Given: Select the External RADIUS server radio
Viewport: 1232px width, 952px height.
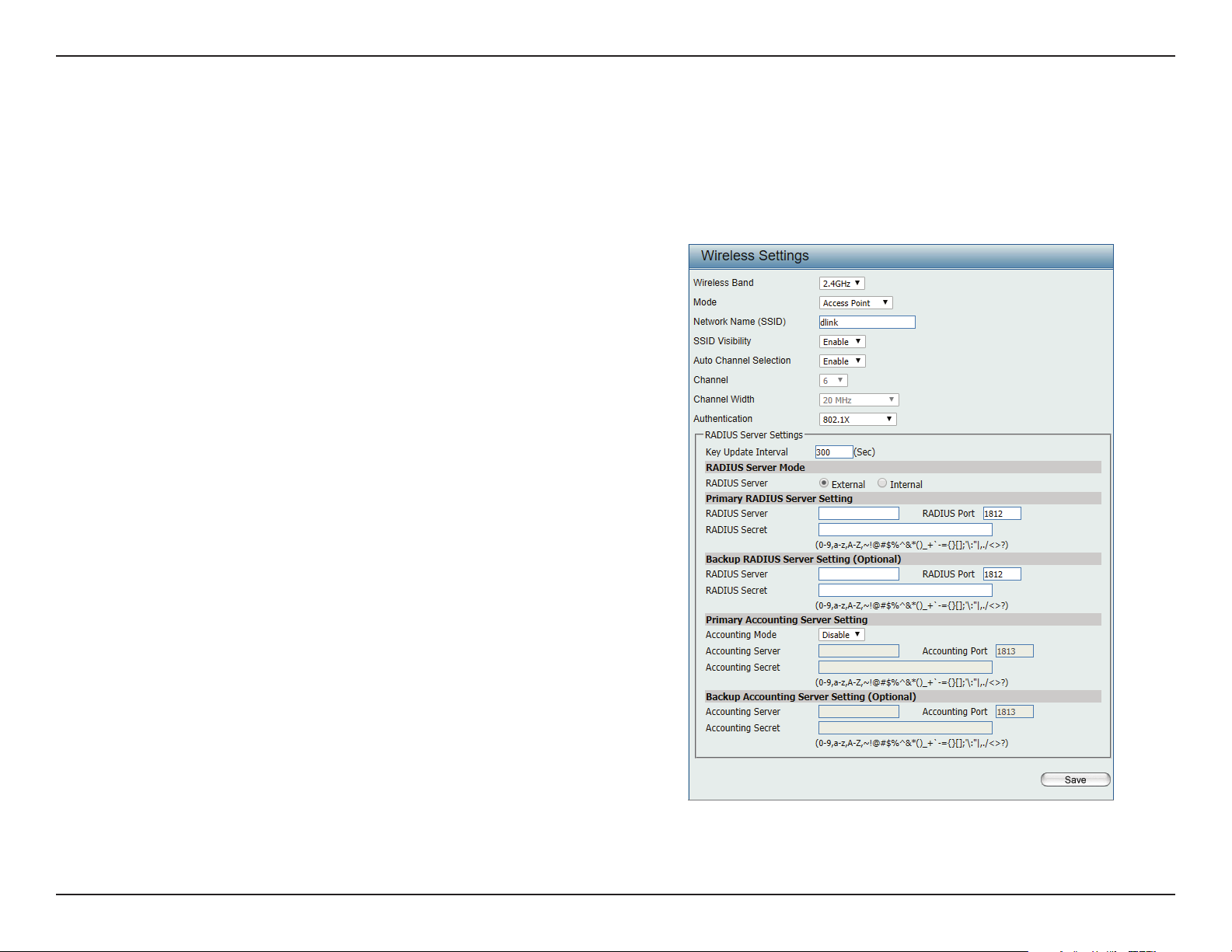Looking at the screenshot, I should point(824,483).
